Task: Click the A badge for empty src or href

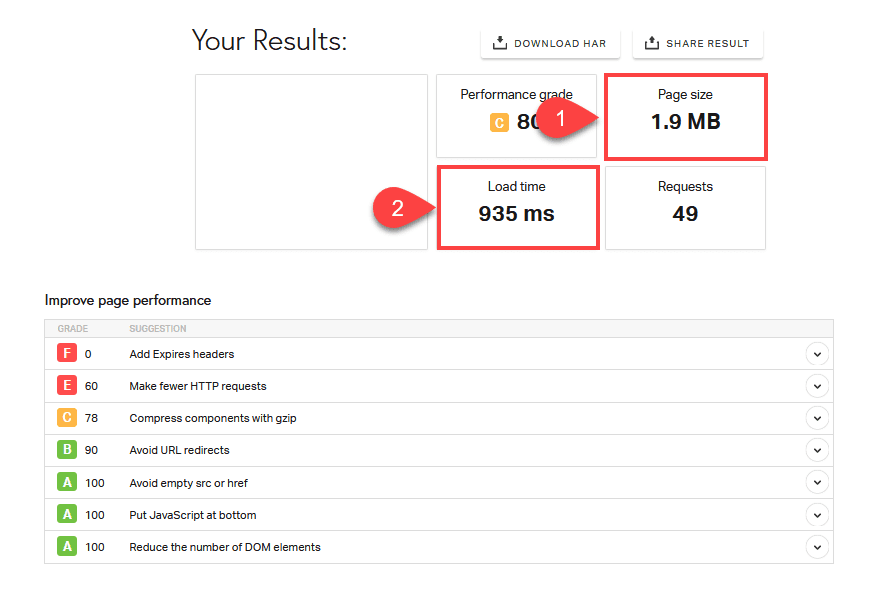Action: tap(67, 482)
